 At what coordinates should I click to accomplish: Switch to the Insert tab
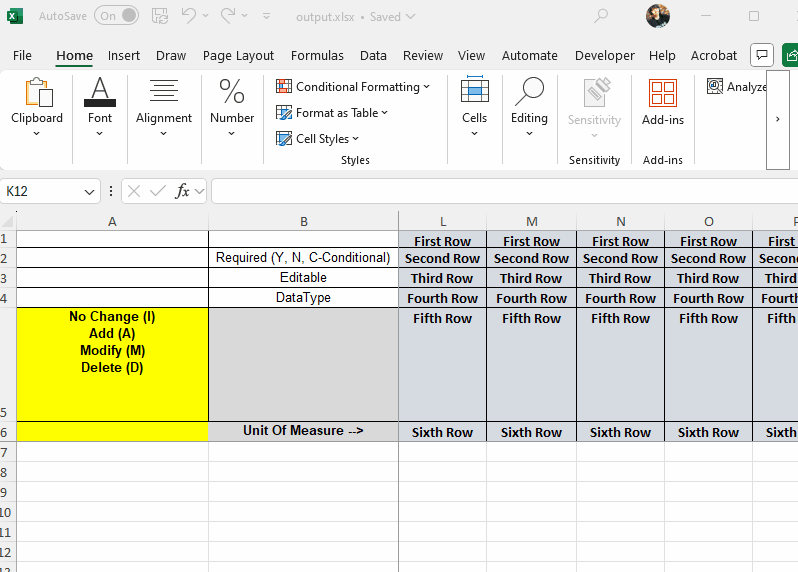click(124, 55)
